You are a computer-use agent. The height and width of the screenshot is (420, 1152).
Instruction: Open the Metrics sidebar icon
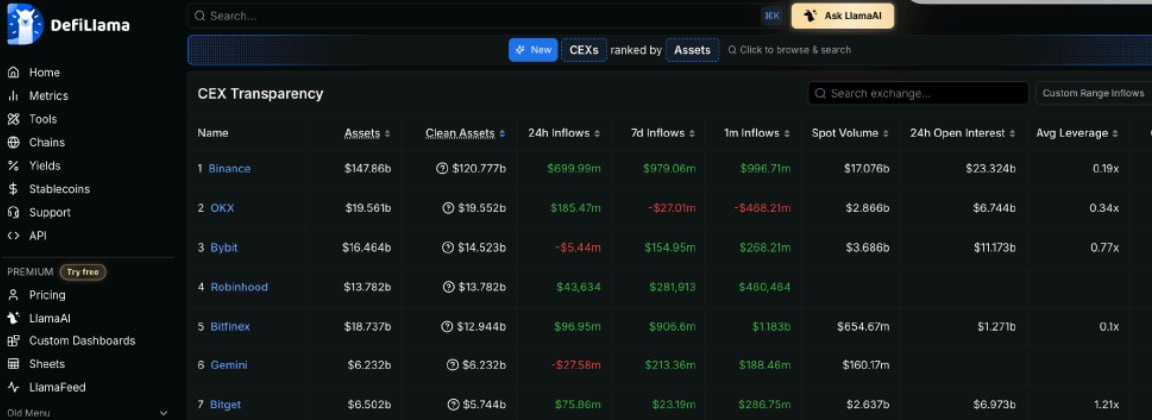pyautogui.click(x=13, y=96)
